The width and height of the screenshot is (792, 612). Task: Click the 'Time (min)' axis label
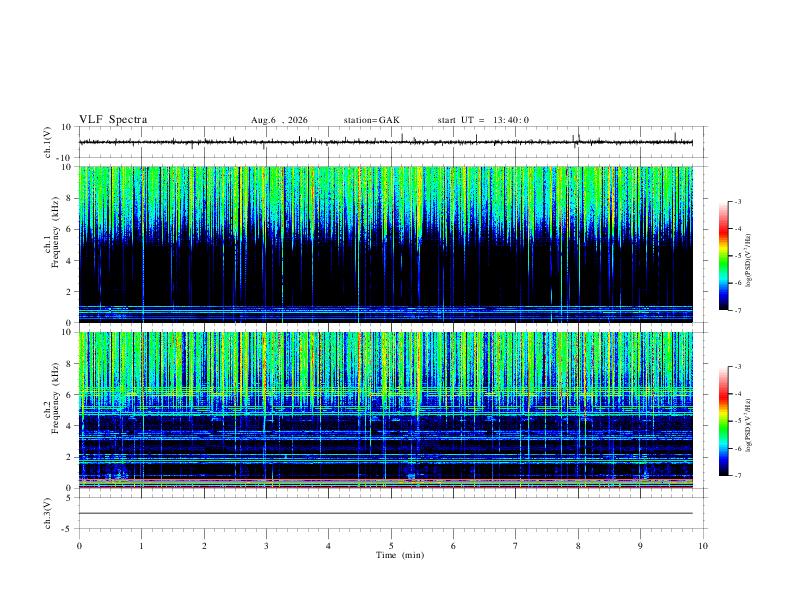click(x=400, y=555)
